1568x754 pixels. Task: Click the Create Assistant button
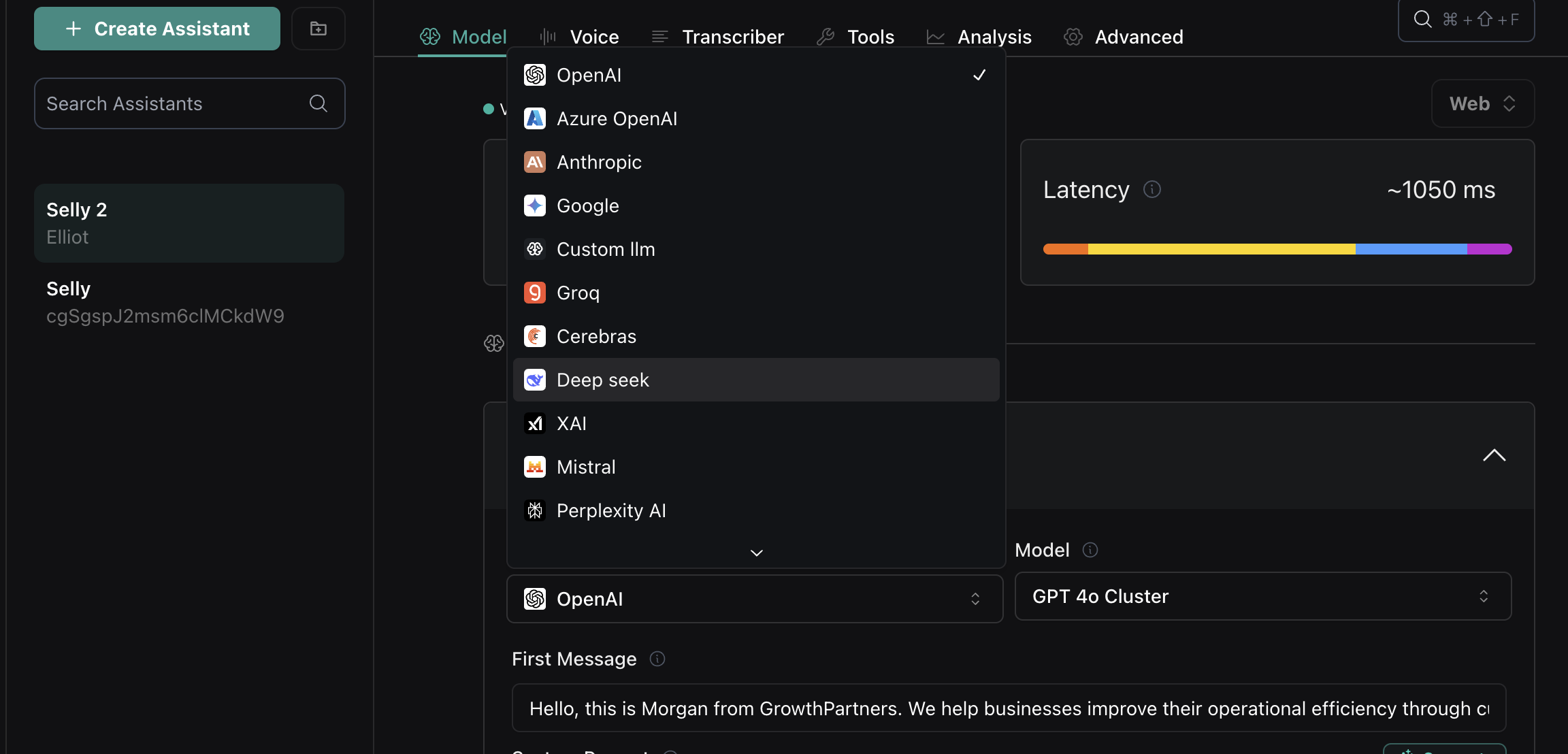157,28
